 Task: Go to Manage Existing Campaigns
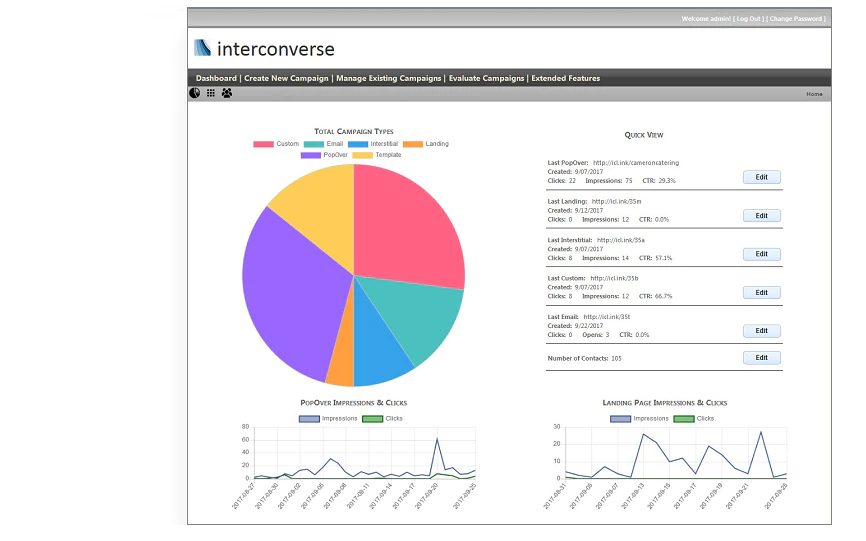coord(389,78)
